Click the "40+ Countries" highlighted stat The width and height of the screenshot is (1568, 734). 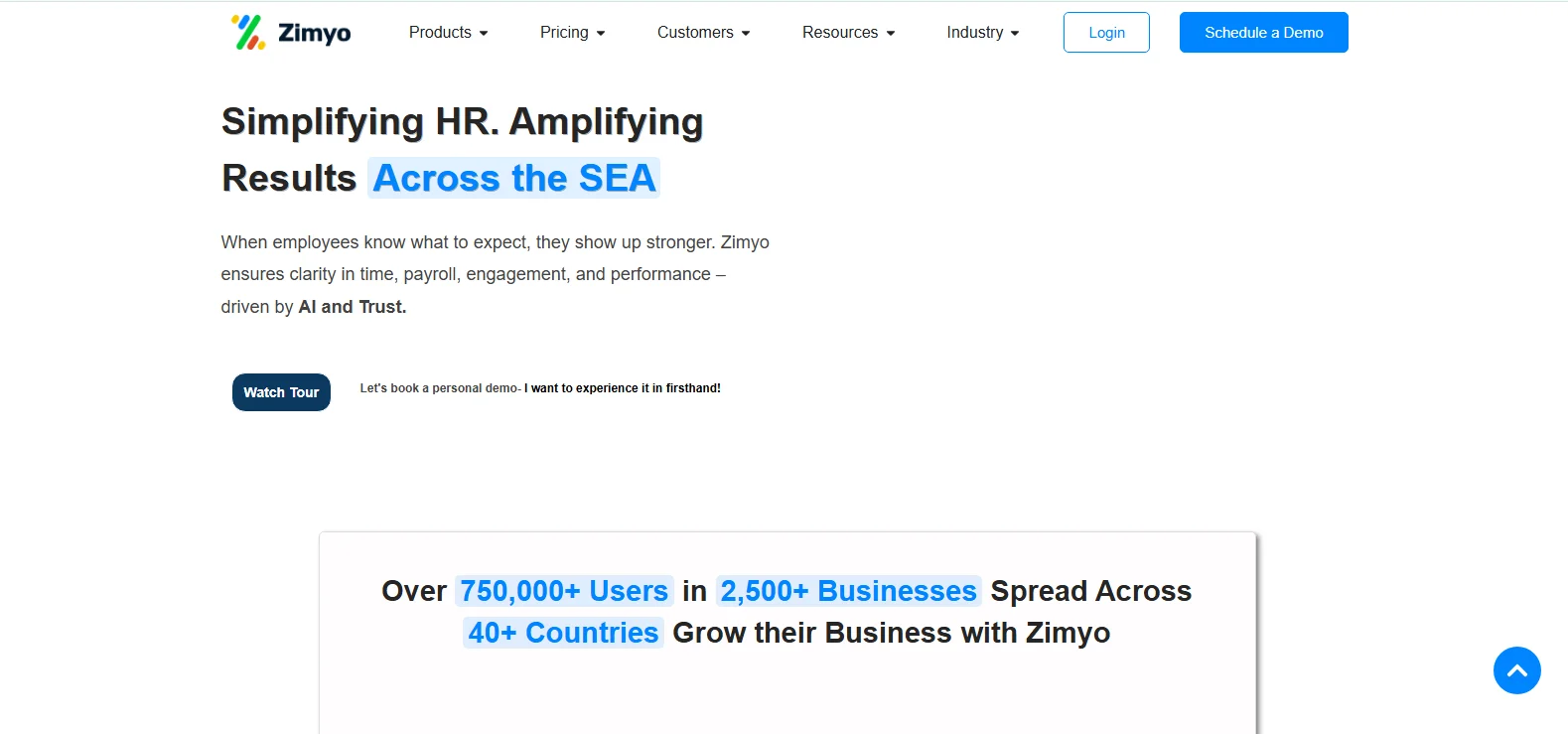coord(563,633)
